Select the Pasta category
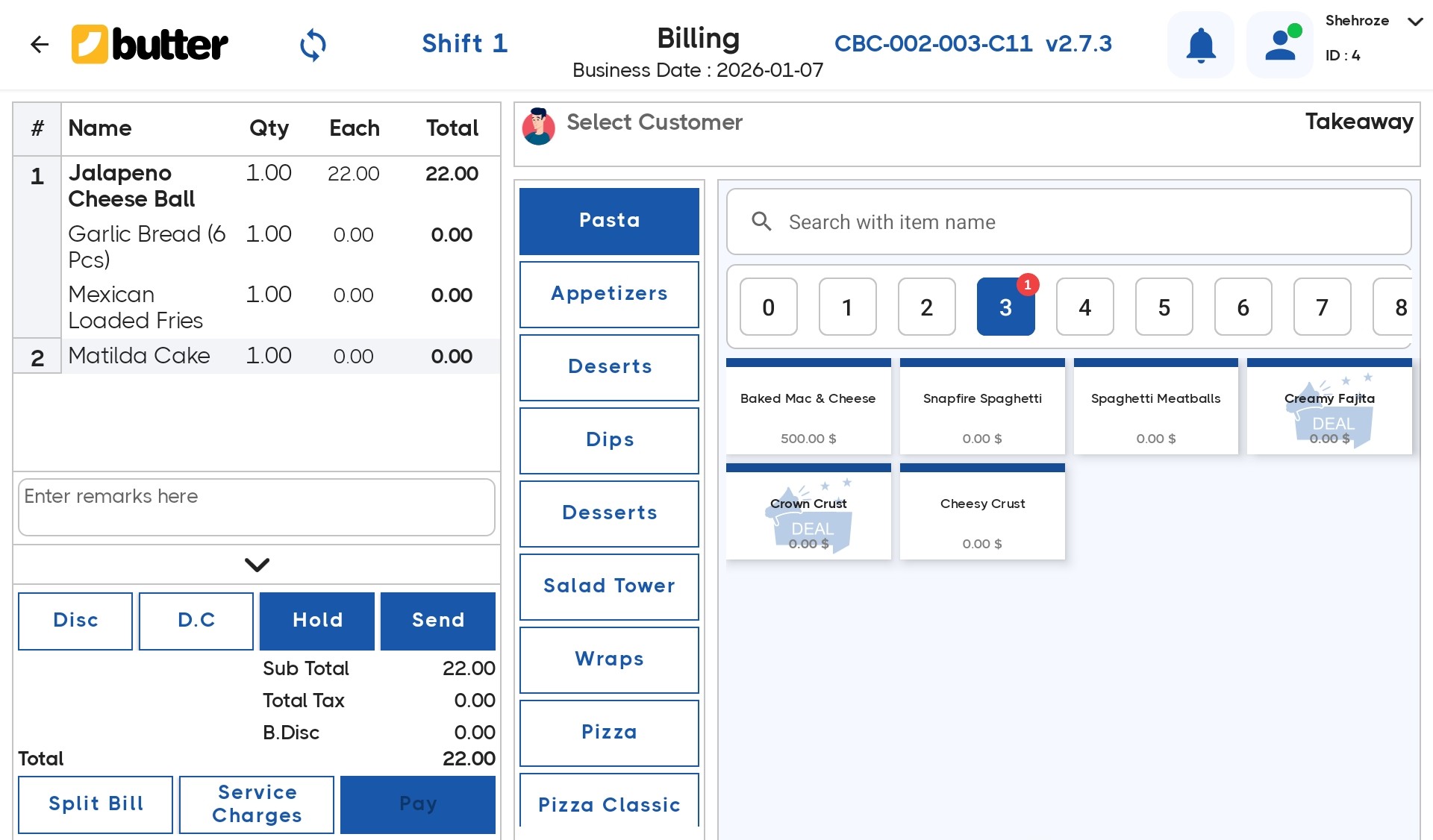 pyautogui.click(x=609, y=221)
